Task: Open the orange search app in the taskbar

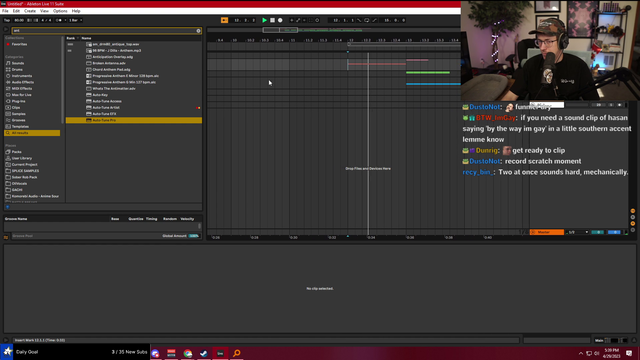Action: click(237, 353)
